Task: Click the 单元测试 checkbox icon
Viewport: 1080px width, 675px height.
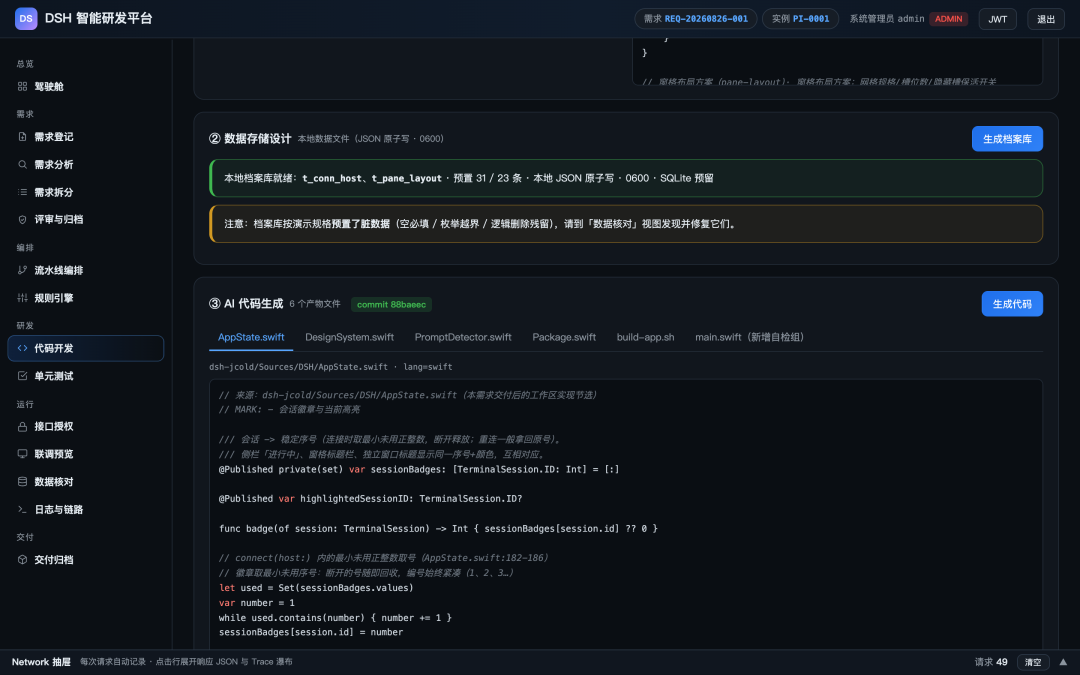Action: click(x=22, y=376)
